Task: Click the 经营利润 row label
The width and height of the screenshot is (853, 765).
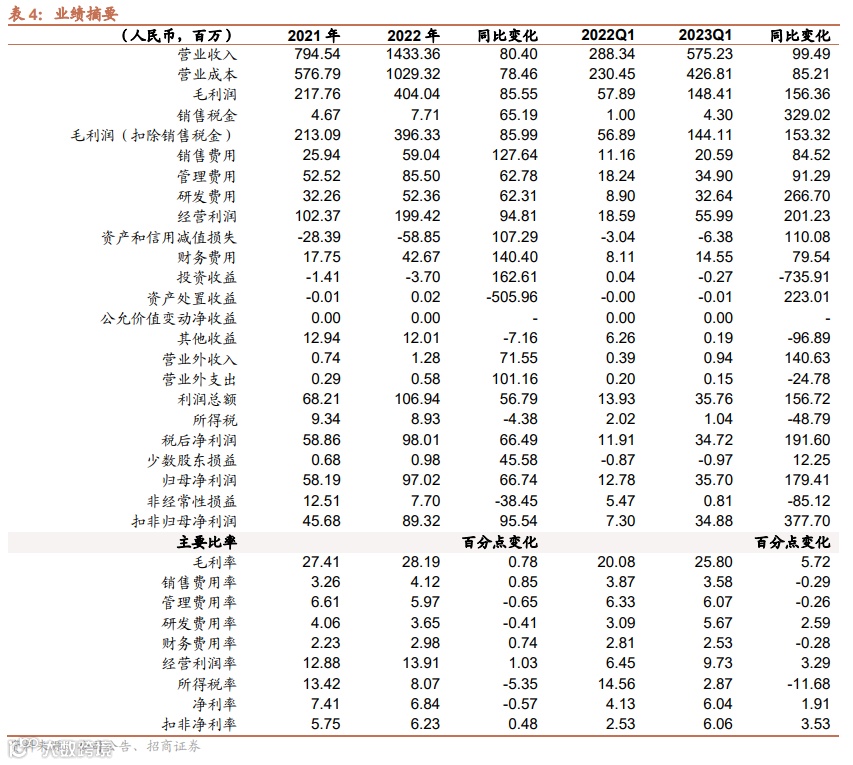Action: pyautogui.click(x=207, y=217)
